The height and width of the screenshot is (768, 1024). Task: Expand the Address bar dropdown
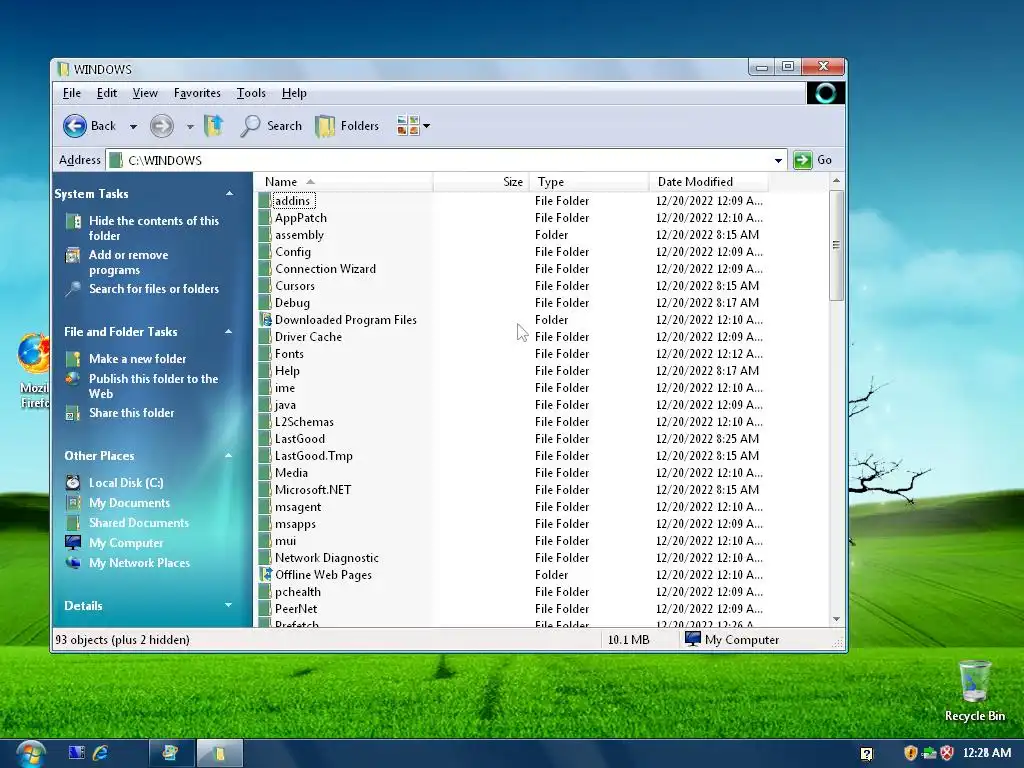778,161
